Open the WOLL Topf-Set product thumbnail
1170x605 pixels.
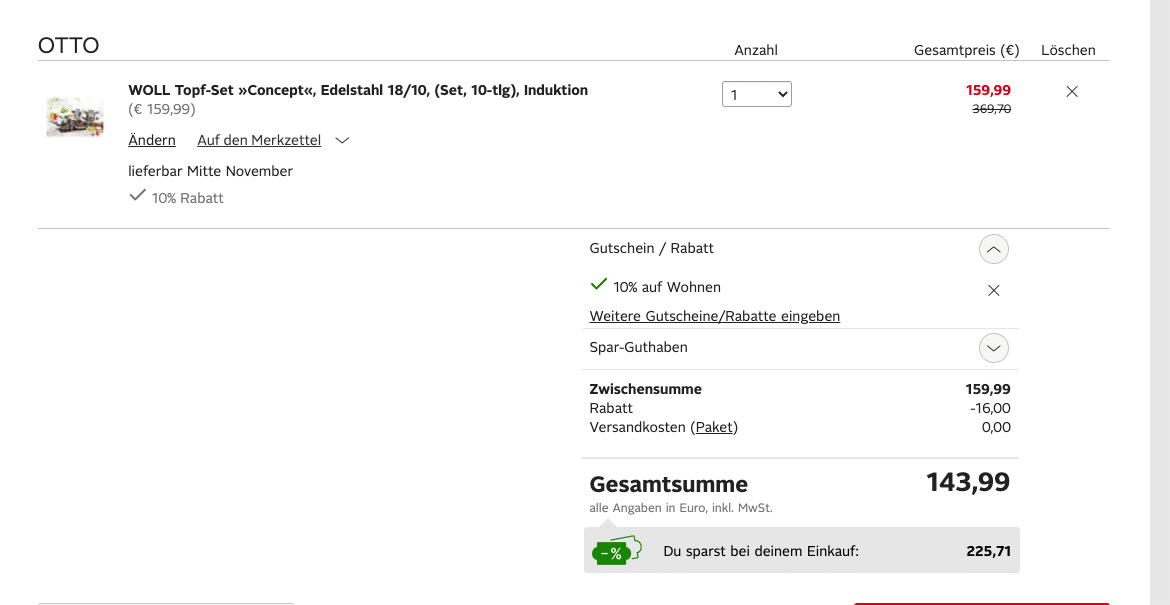click(75, 117)
